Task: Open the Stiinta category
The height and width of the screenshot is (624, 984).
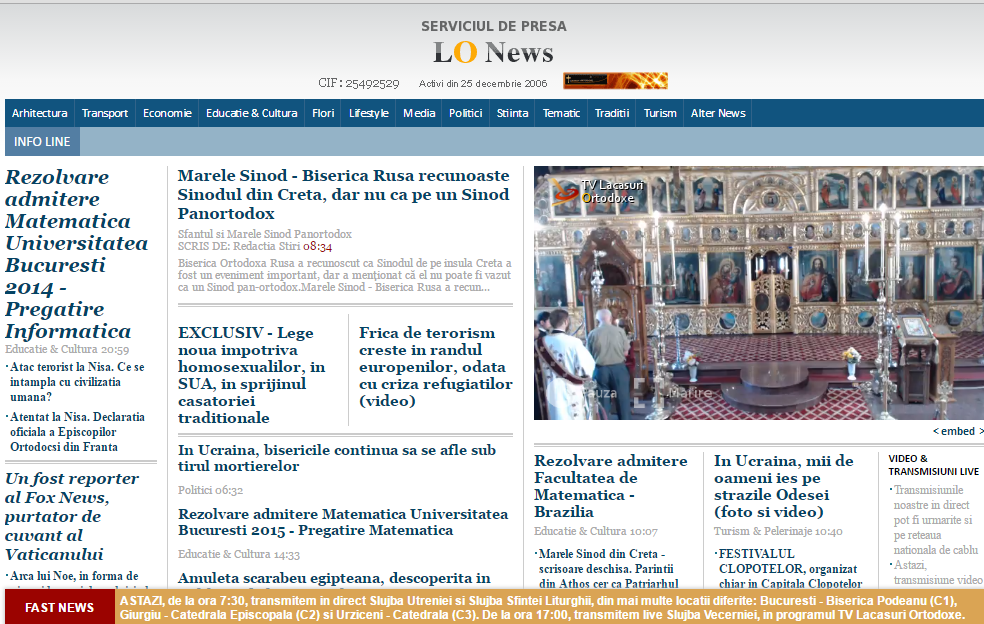Action: click(512, 113)
